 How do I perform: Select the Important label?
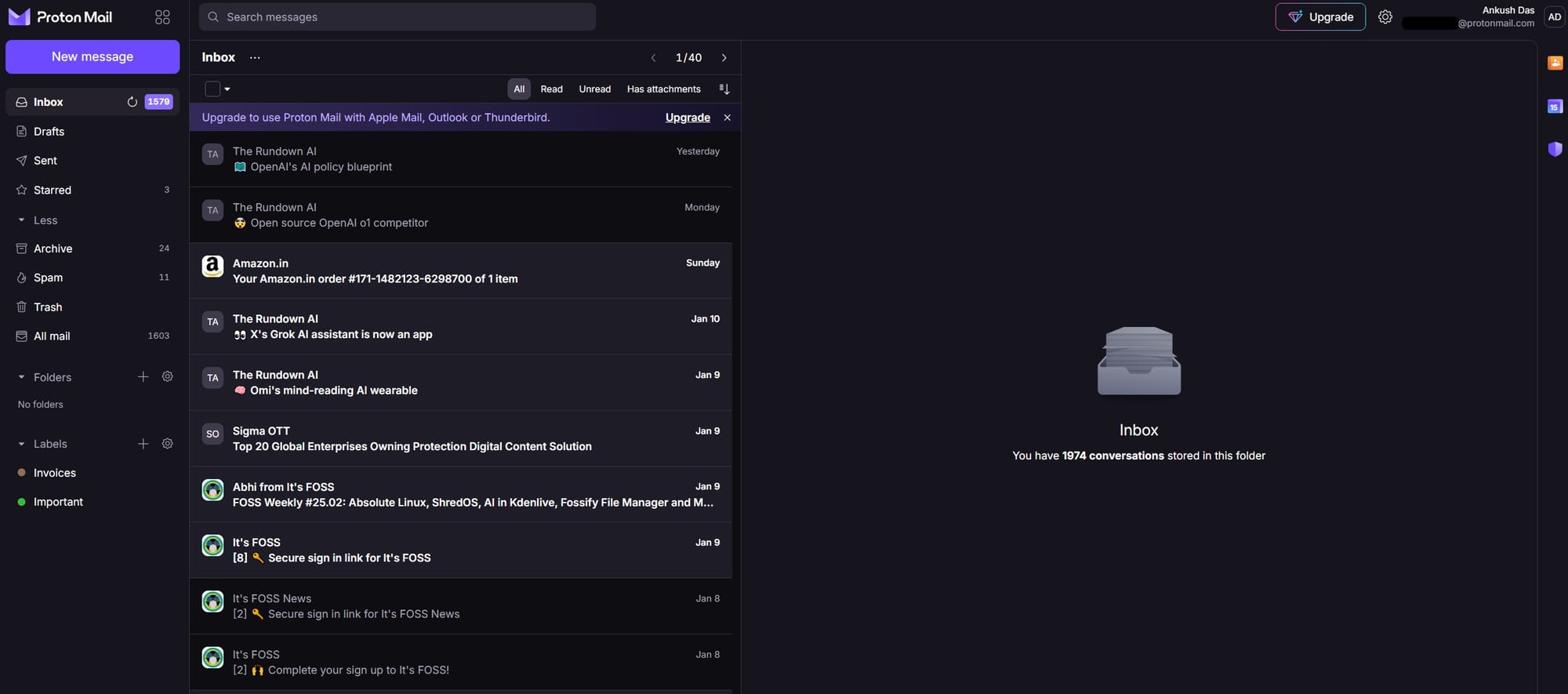[x=93, y=502]
